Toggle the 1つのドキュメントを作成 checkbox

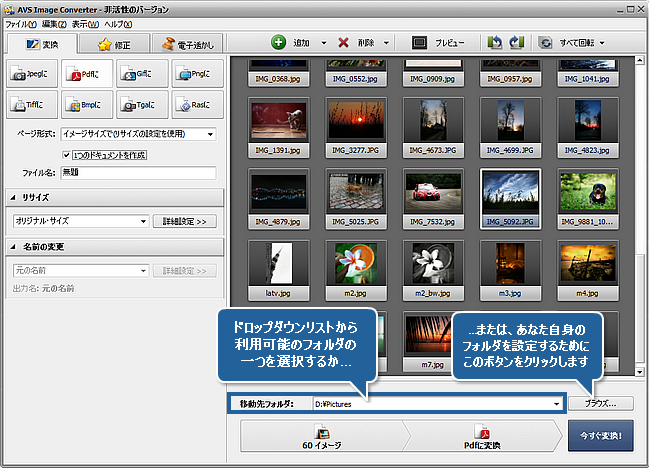(67, 154)
